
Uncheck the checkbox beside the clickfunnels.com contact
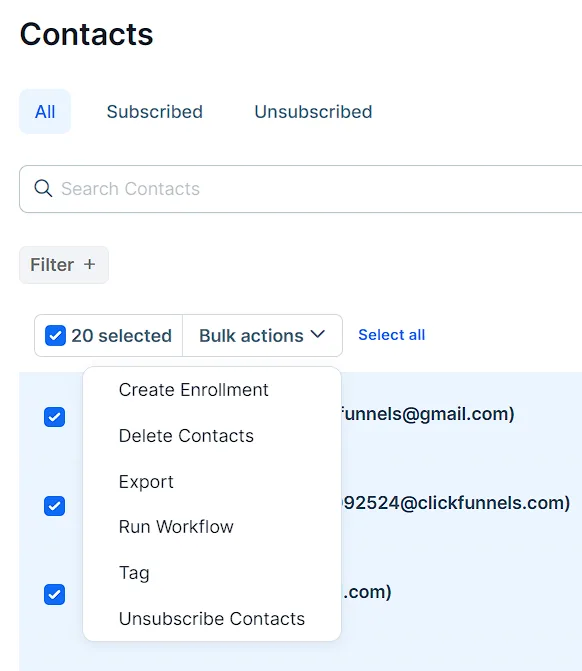[54, 506]
